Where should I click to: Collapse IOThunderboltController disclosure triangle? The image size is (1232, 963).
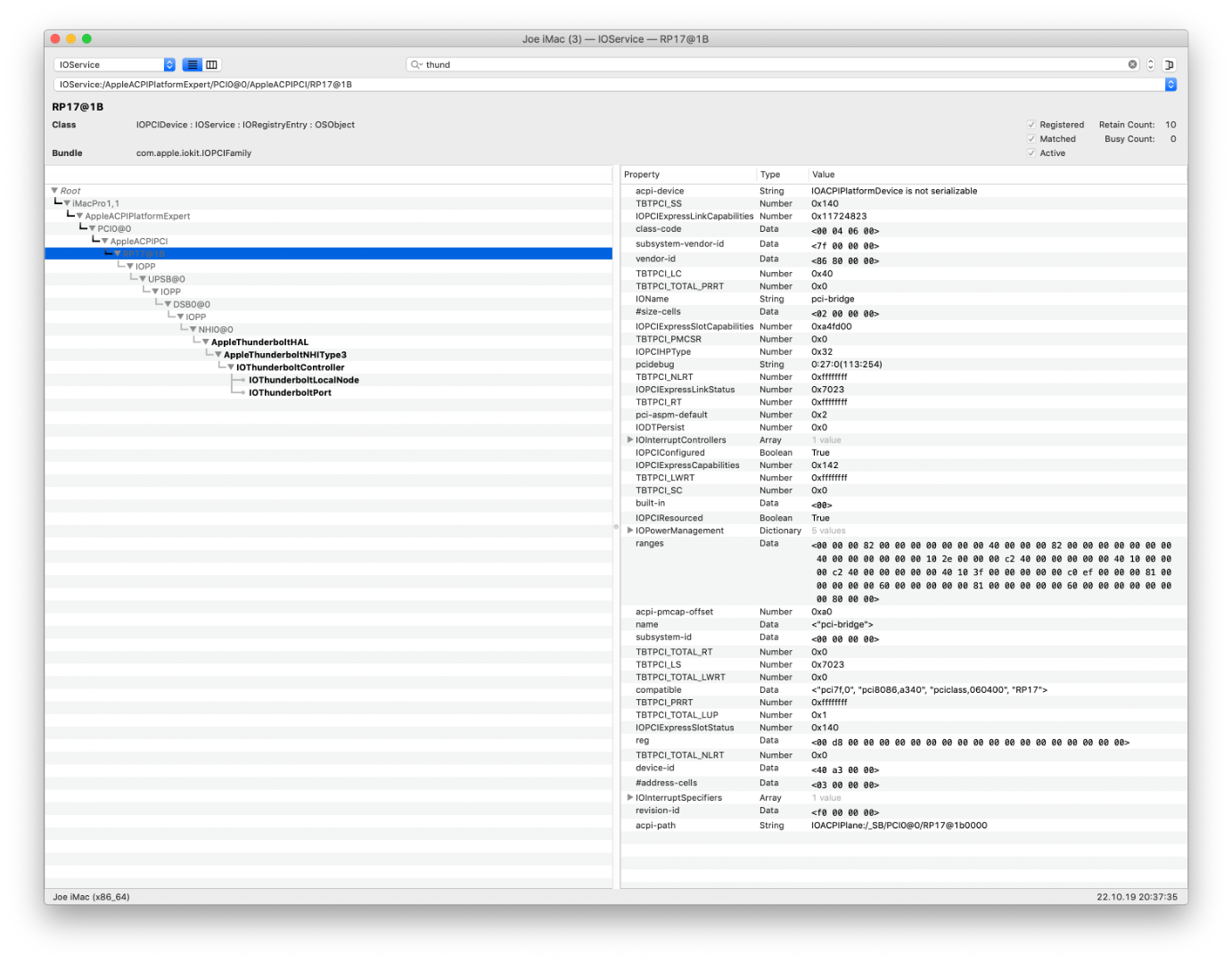pyautogui.click(x=231, y=367)
